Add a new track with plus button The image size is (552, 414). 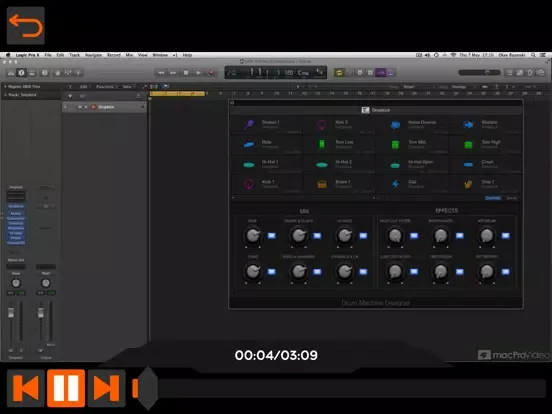pyautogui.click(x=70, y=96)
